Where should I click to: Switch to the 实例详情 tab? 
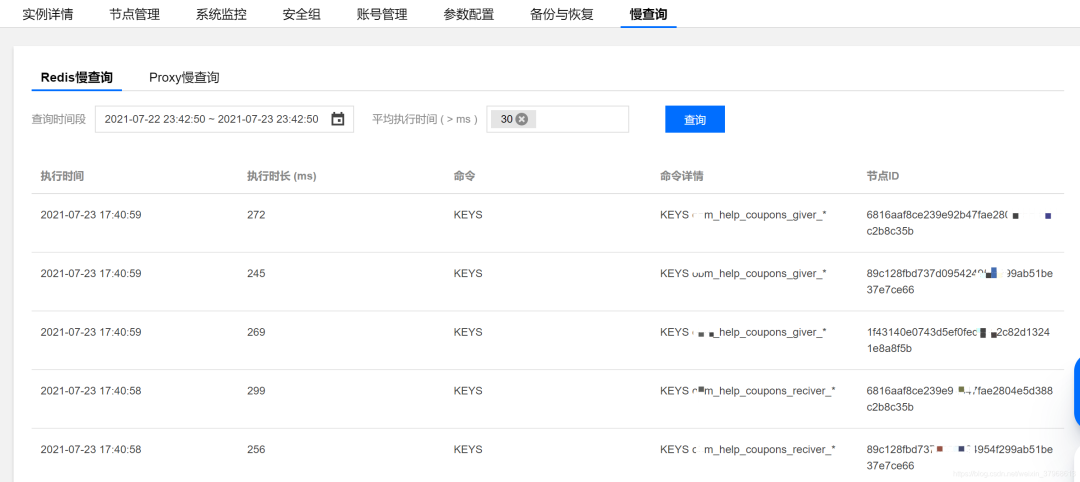pos(47,14)
